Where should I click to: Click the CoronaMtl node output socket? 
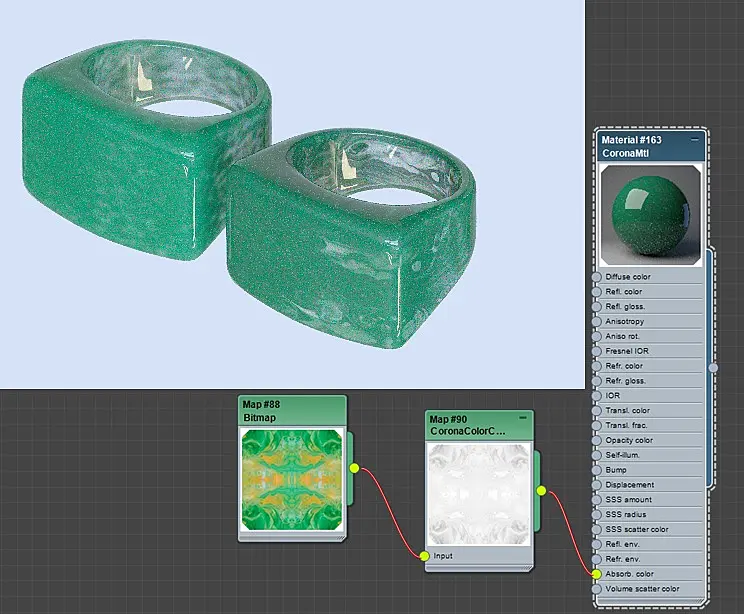[713, 367]
